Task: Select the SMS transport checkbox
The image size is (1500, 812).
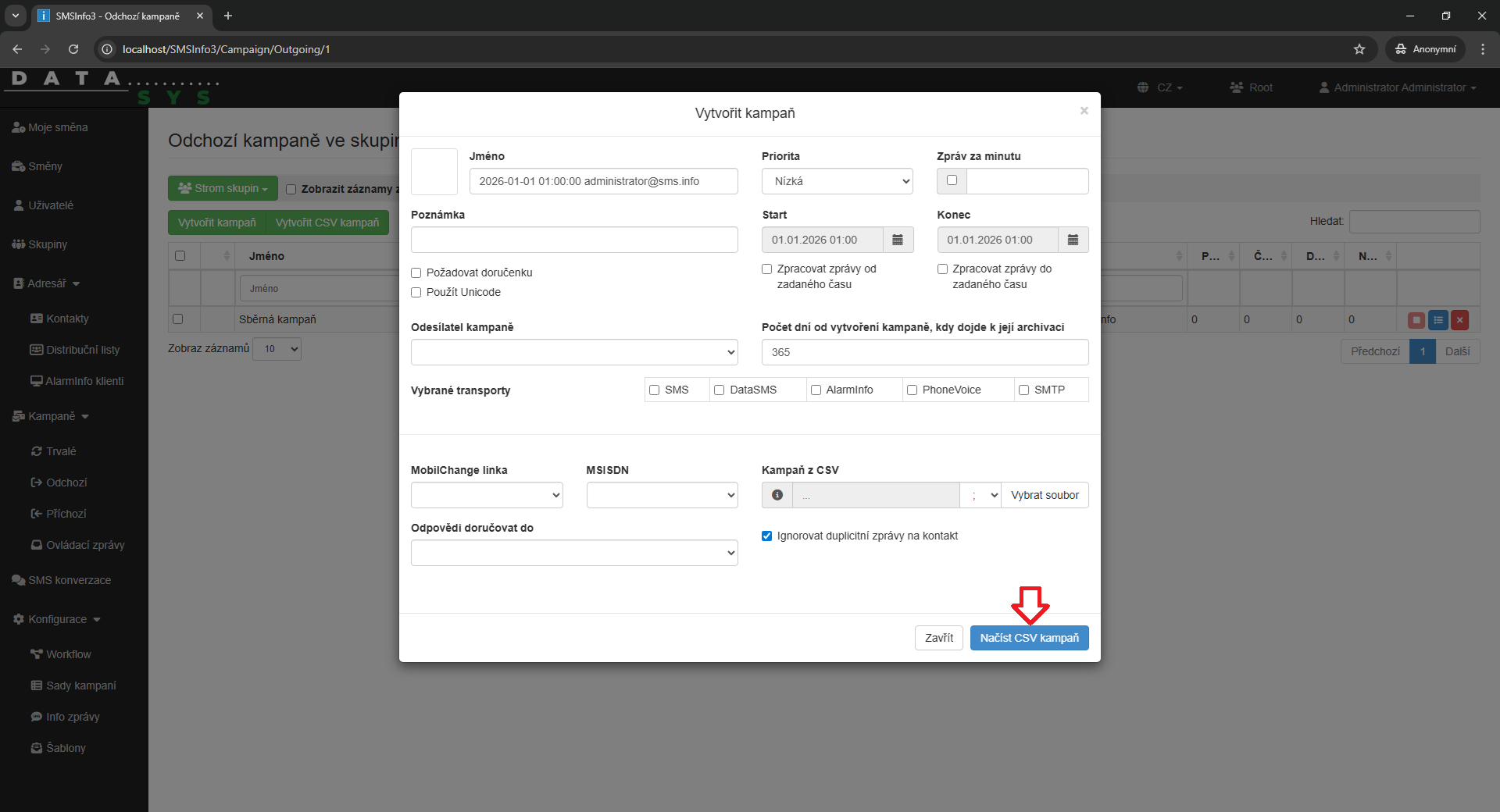Action: (655, 390)
